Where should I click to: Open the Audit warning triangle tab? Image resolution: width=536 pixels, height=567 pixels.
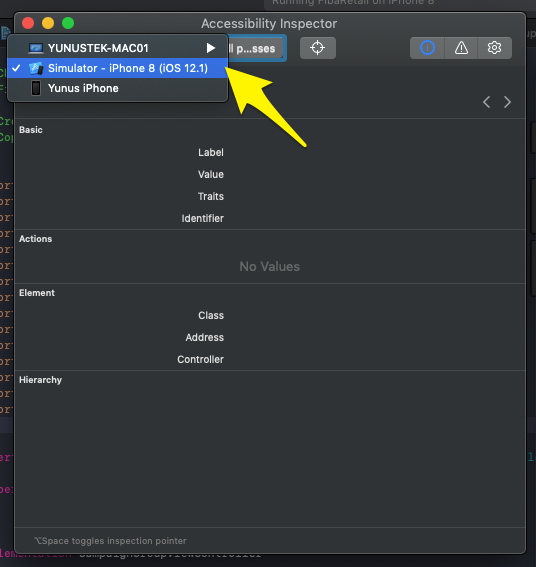pyautogui.click(x=461, y=48)
